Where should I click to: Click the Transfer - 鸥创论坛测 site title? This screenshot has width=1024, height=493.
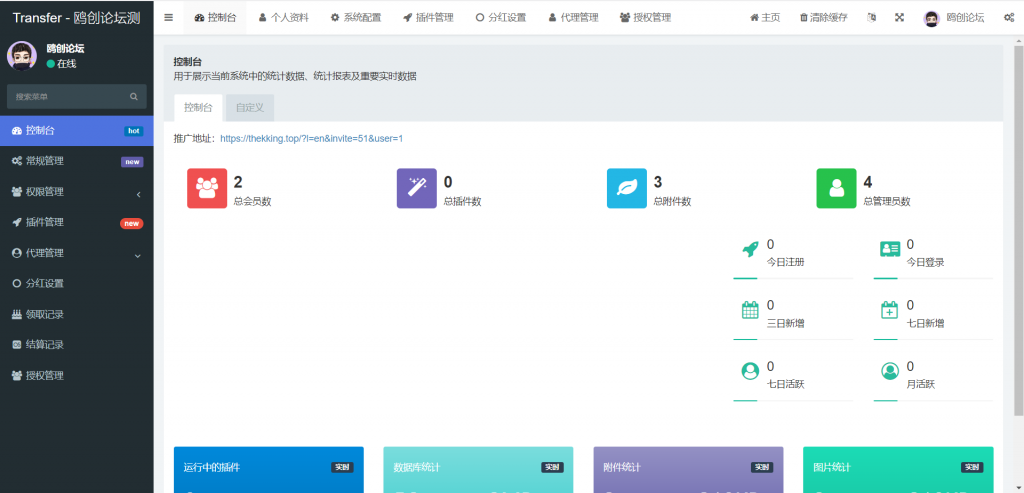click(x=76, y=18)
